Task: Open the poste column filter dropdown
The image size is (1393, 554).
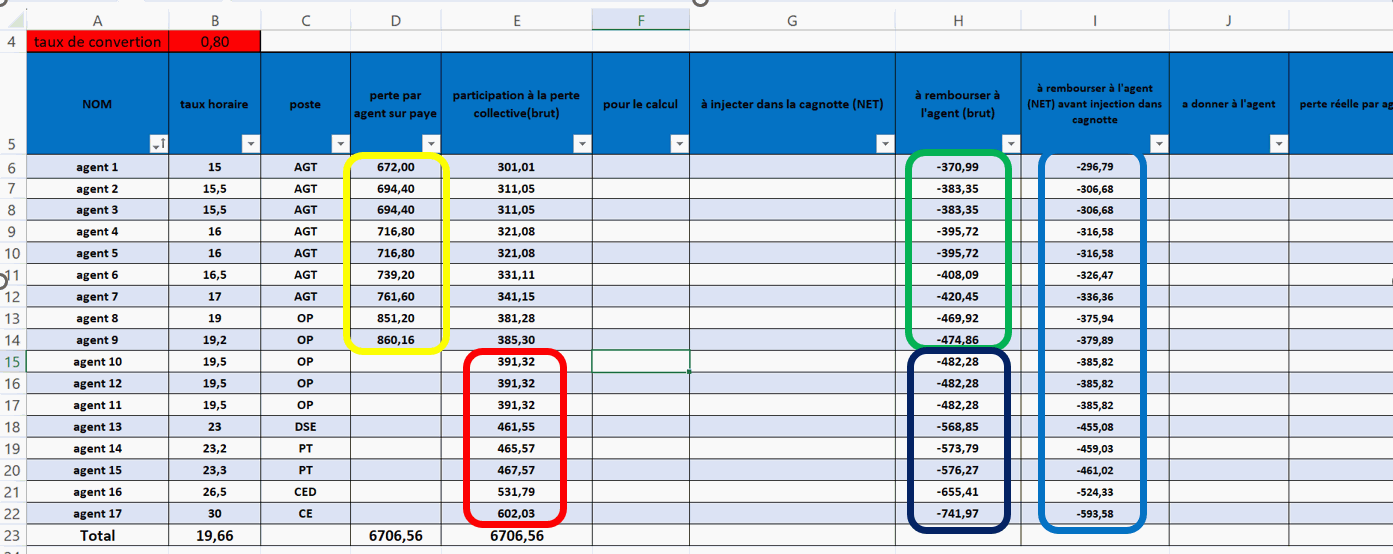Action: click(340, 144)
